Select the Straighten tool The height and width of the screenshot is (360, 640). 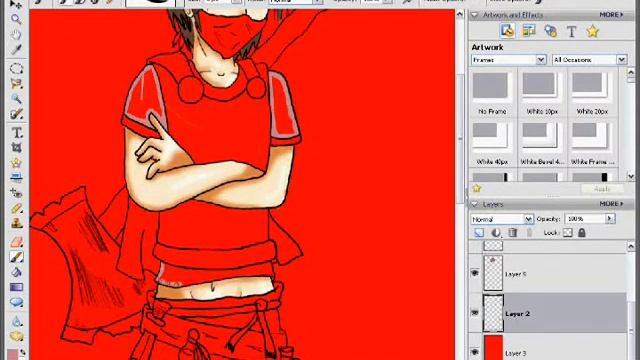pos(16,178)
